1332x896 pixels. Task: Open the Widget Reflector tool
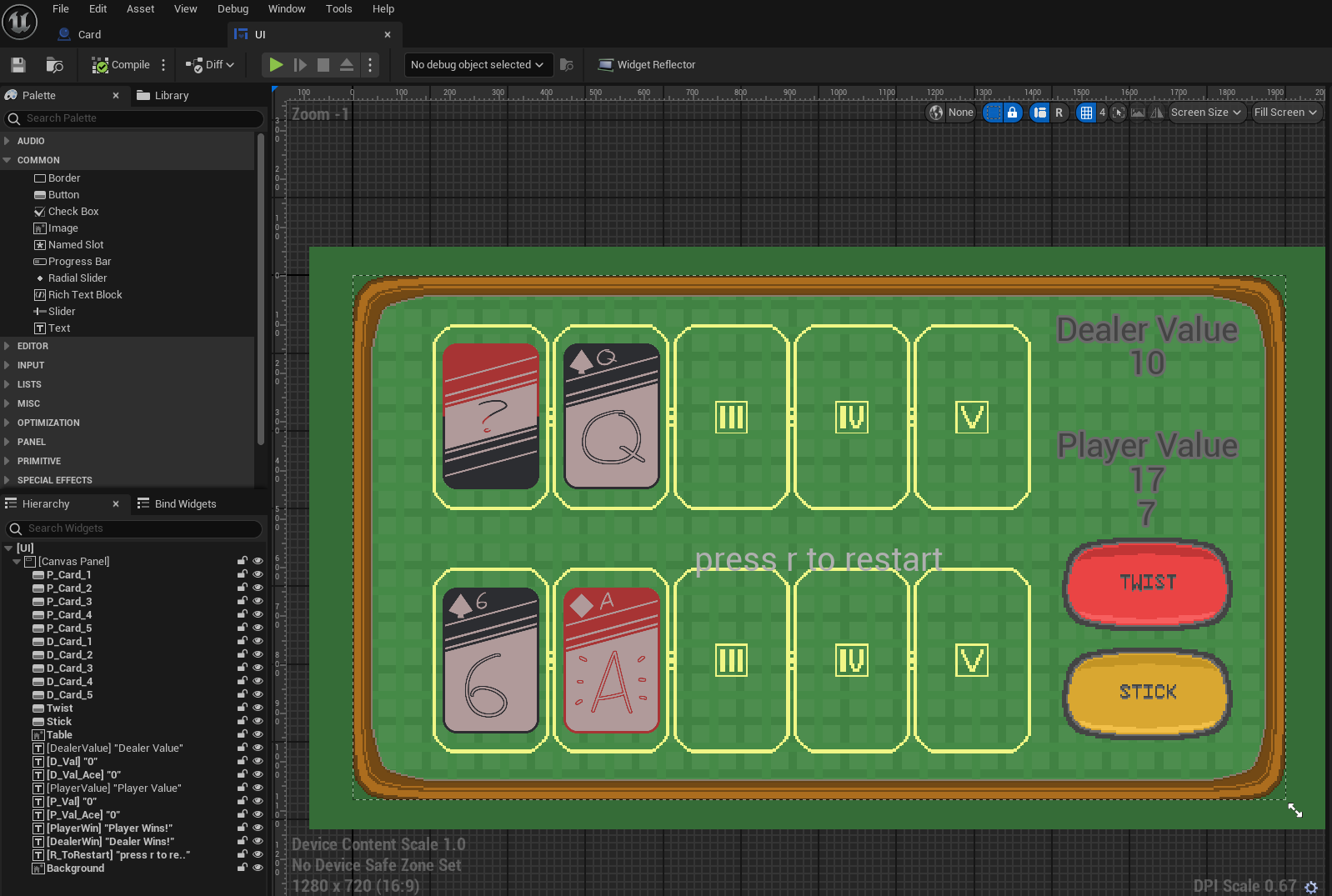pos(647,65)
